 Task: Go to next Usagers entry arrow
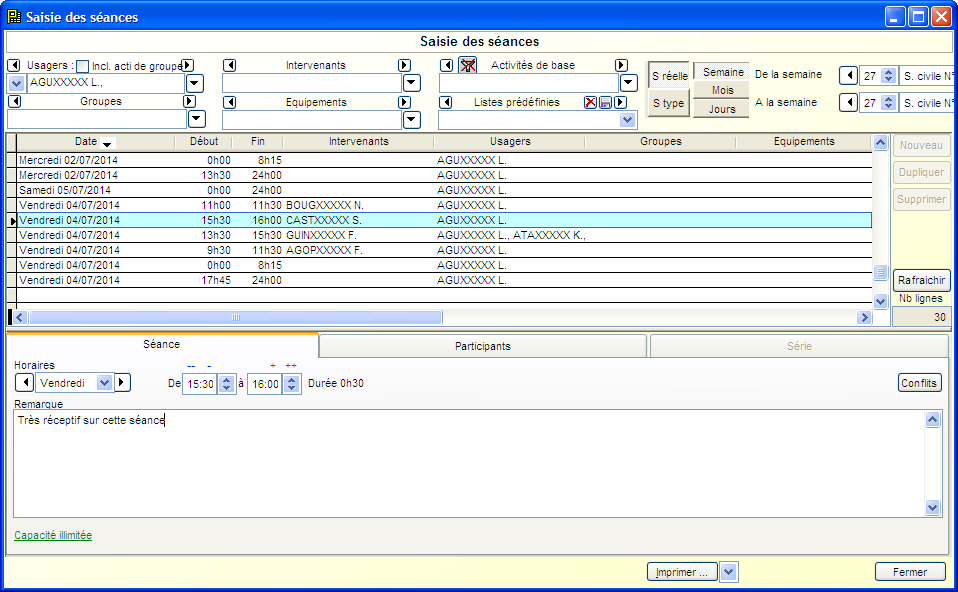coord(188,65)
